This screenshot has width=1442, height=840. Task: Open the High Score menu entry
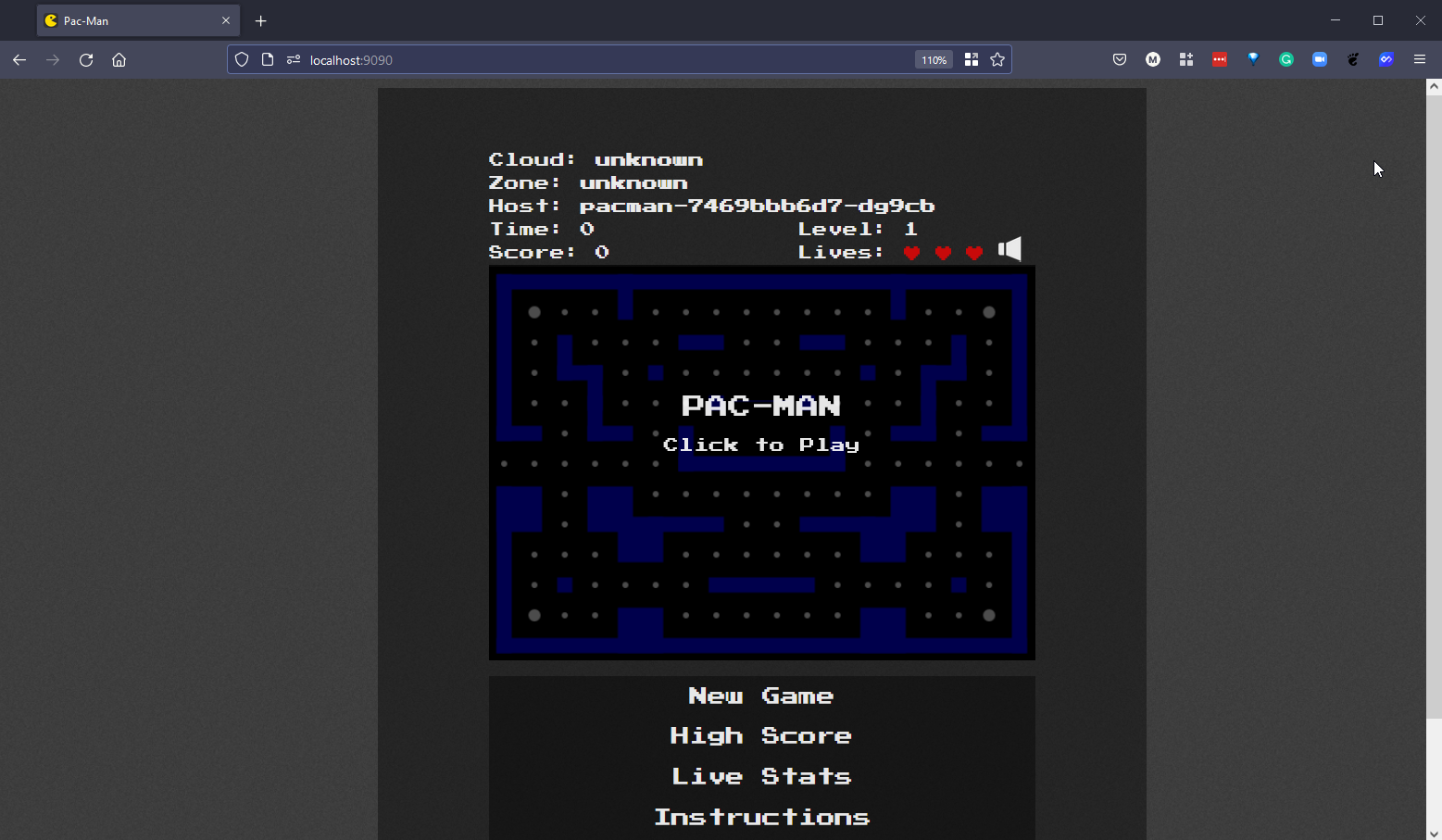pyautogui.click(x=761, y=735)
